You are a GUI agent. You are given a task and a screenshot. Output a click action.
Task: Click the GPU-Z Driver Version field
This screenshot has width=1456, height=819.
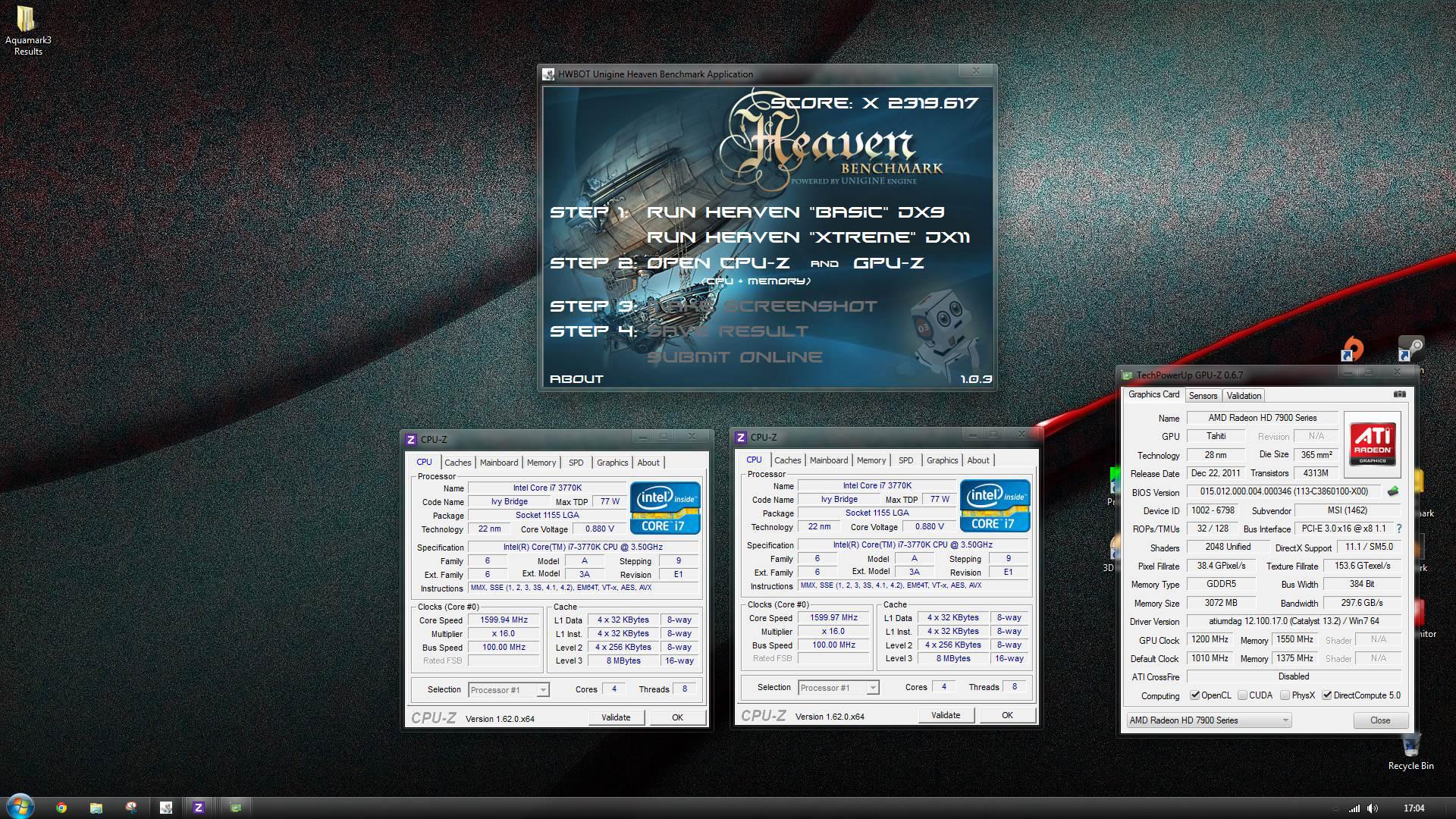tap(1294, 620)
